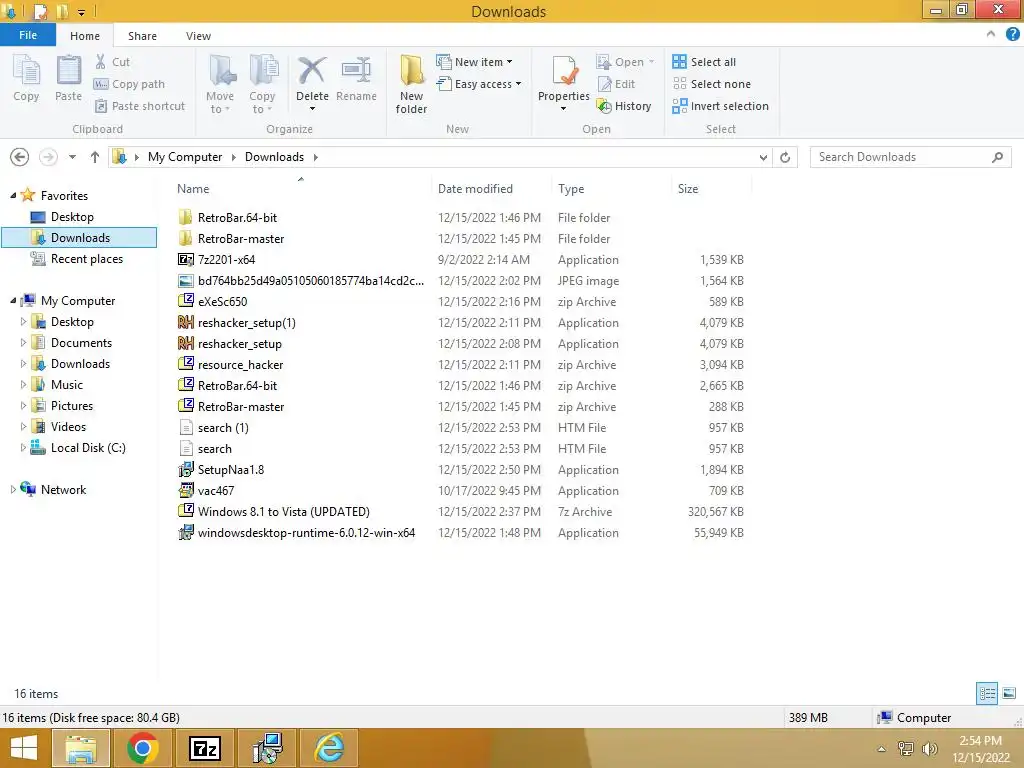Switch to the Share ribbon tab

[x=142, y=36]
